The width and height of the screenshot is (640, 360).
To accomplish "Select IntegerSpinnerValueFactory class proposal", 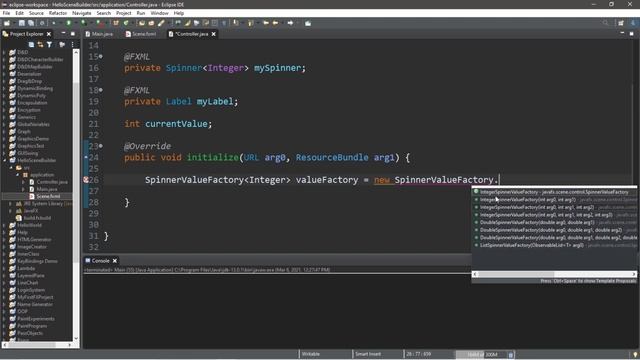I will click(554, 192).
